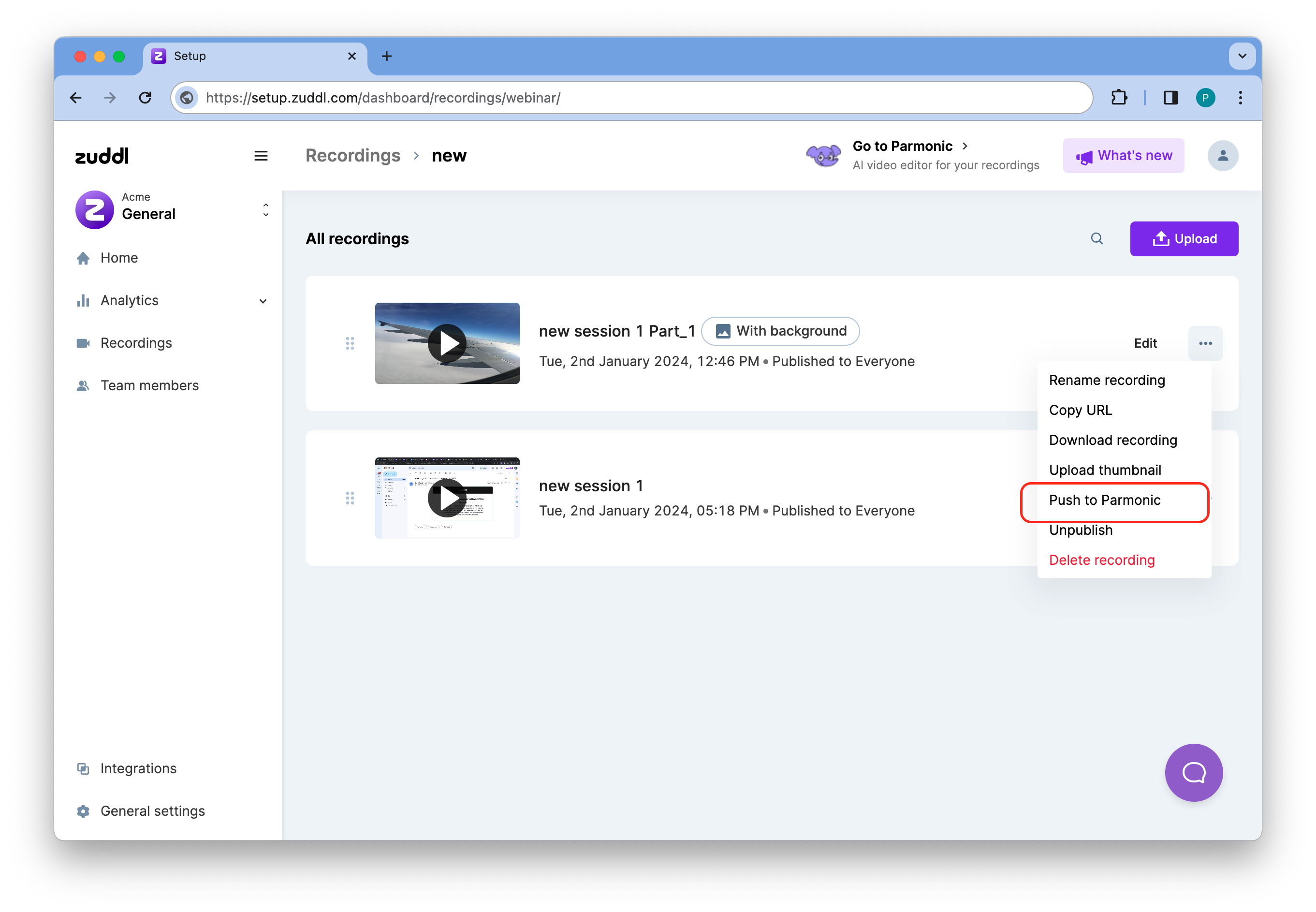Click the search icon near Upload
The height and width of the screenshot is (912, 1316).
pyautogui.click(x=1097, y=239)
